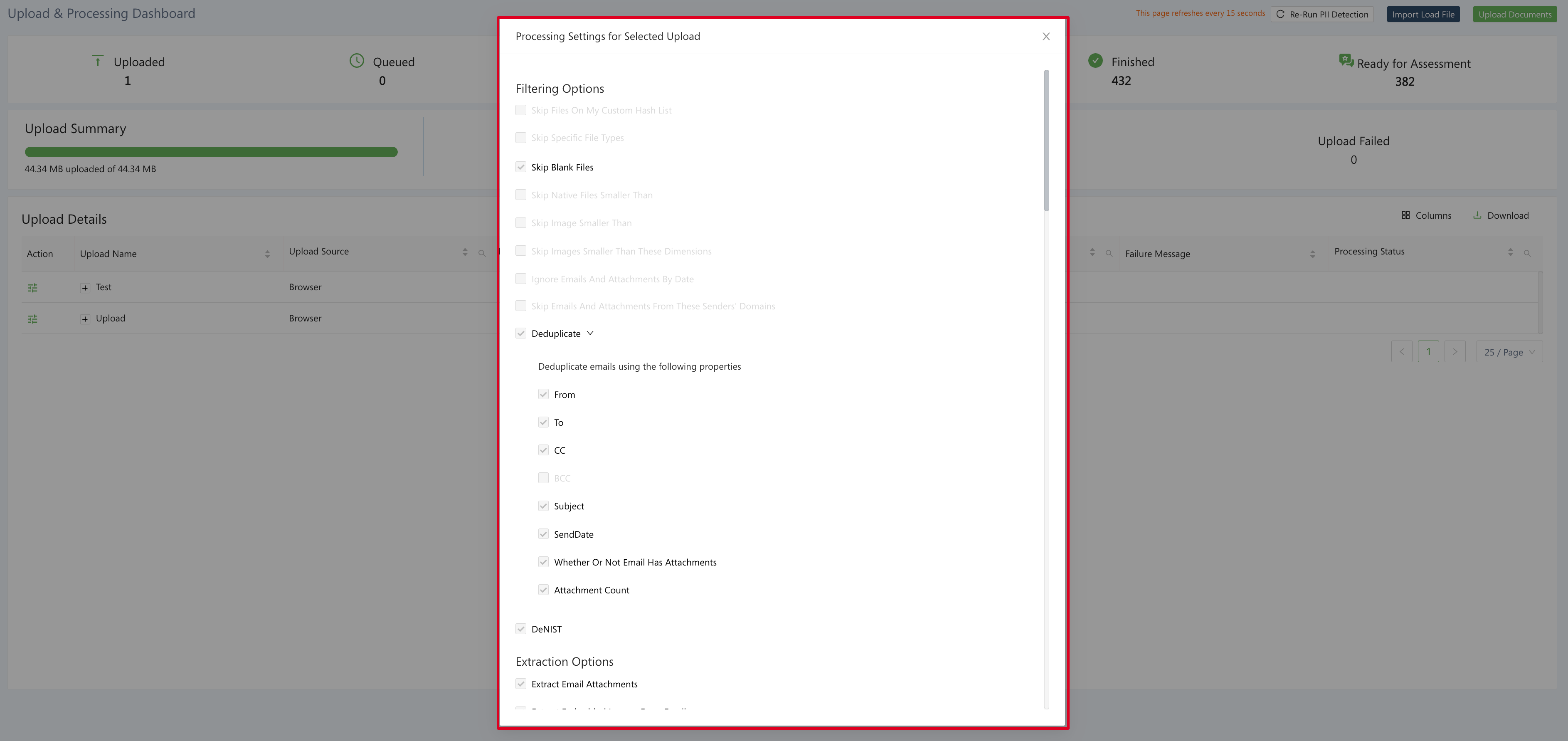Expand the Test upload row

pyautogui.click(x=85, y=287)
